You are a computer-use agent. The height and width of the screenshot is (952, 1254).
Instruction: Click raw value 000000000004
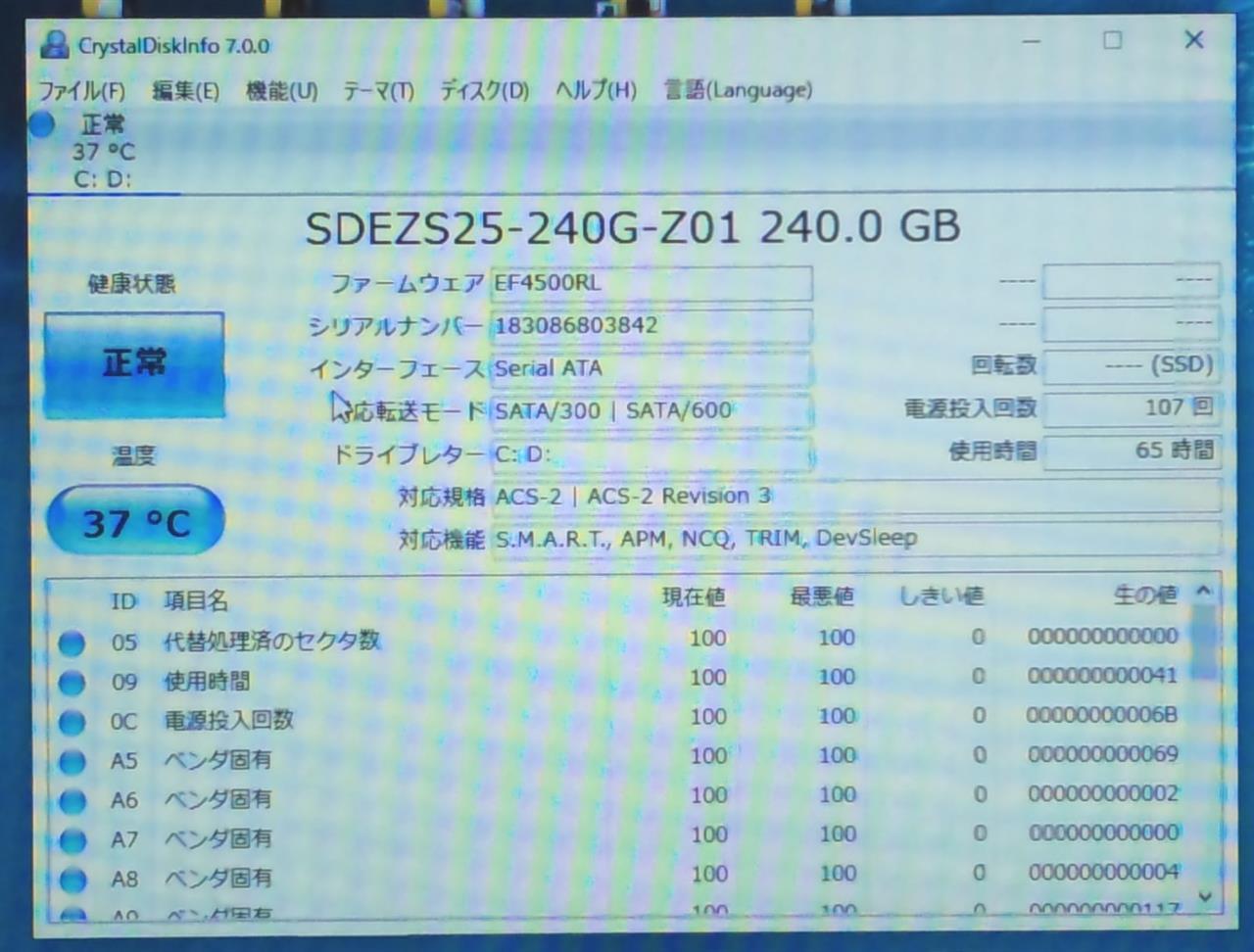coord(1102,872)
